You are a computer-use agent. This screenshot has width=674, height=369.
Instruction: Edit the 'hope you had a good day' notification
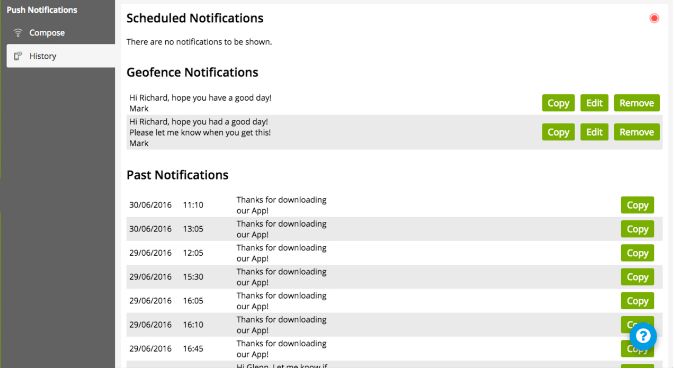pyautogui.click(x=594, y=132)
